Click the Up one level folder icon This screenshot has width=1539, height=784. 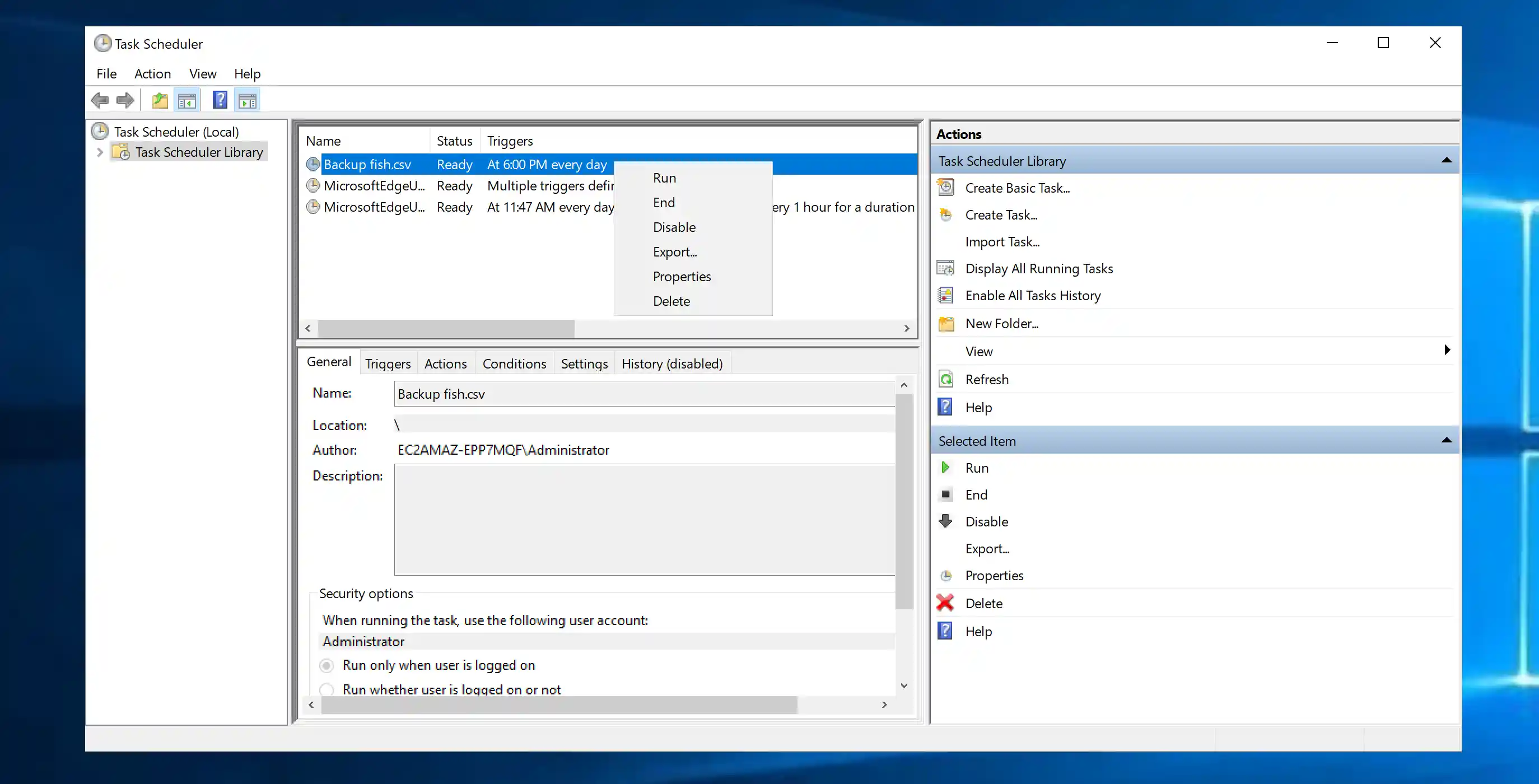pyautogui.click(x=160, y=100)
